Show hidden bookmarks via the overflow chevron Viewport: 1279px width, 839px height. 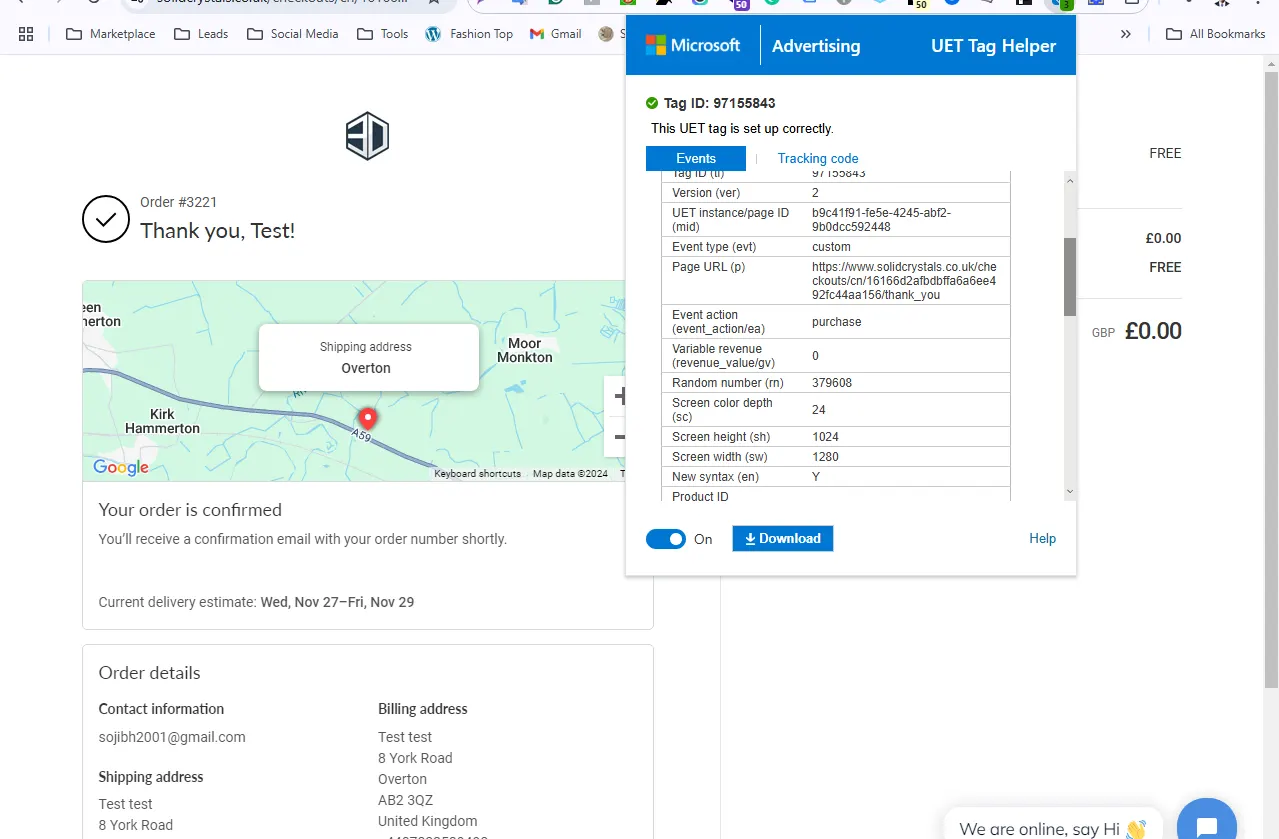point(1126,34)
